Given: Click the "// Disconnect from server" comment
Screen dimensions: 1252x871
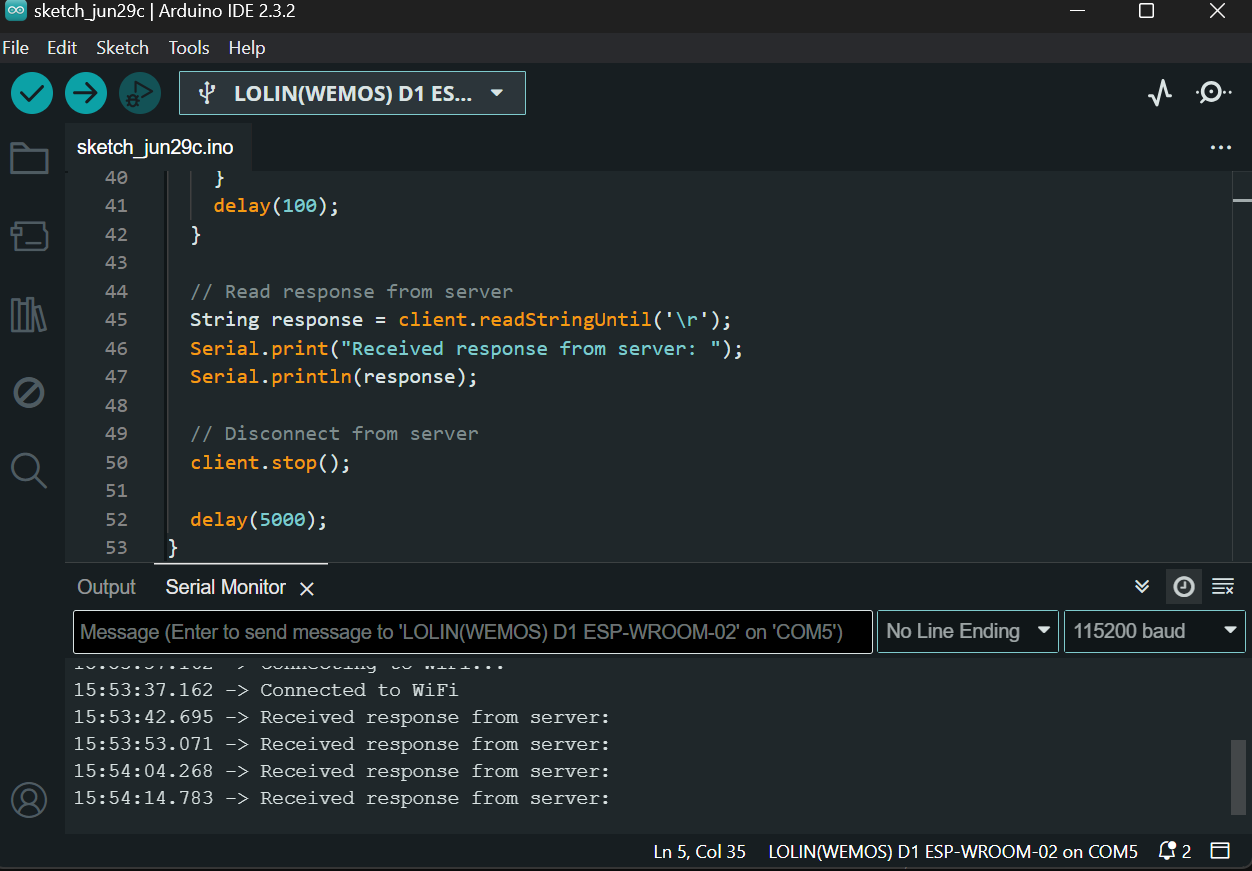Looking at the screenshot, I should [334, 434].
